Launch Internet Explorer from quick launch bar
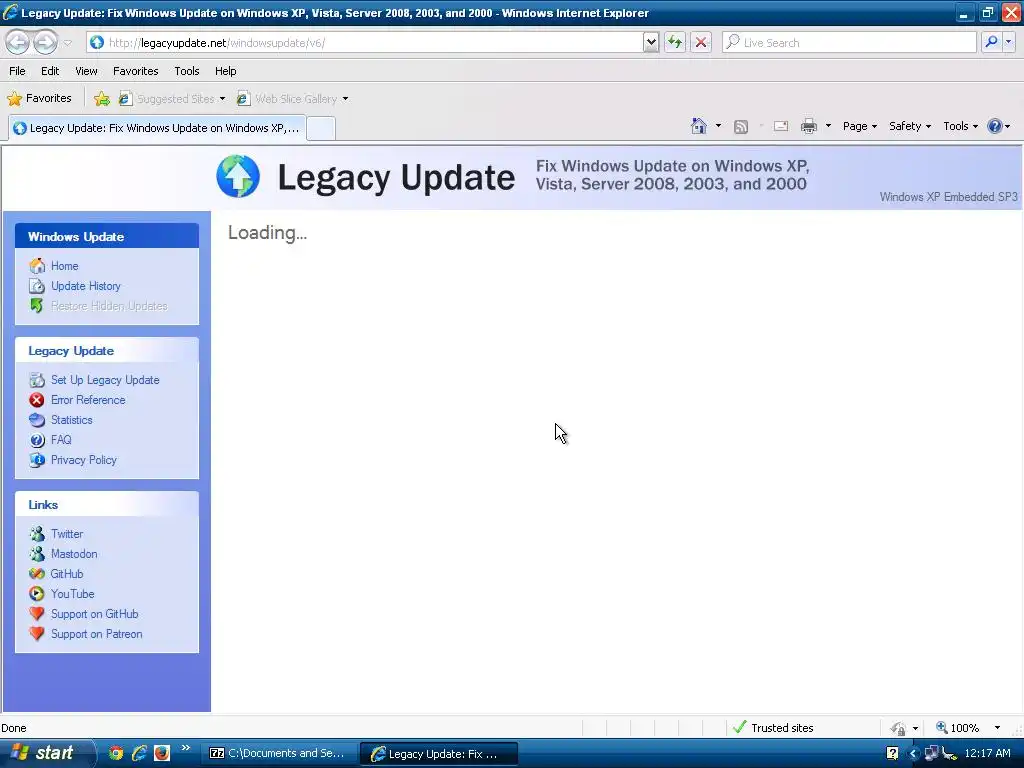 click(139, 753)
